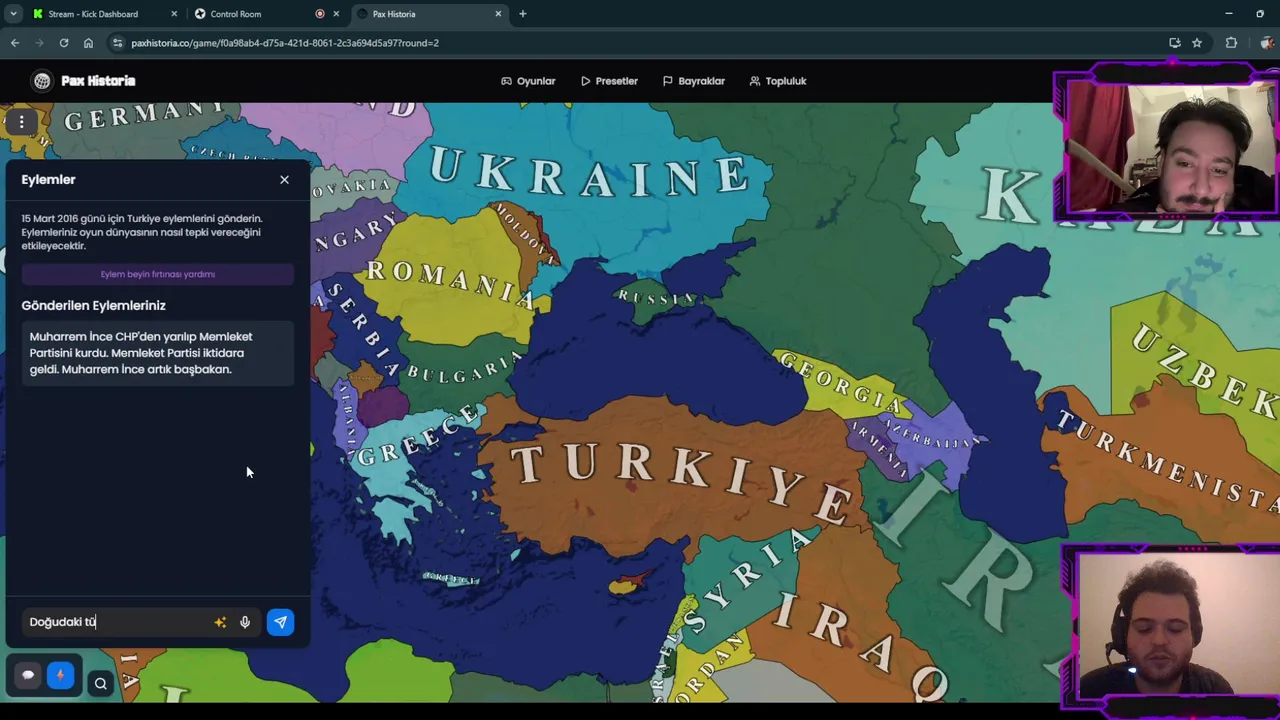
Task: Open the map search magnifier
Action: tap(100, 684)
